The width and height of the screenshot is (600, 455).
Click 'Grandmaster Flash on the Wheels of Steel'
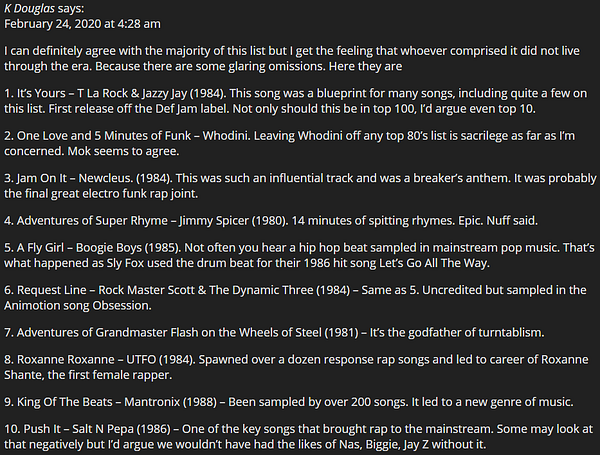[x=207, y=333]
